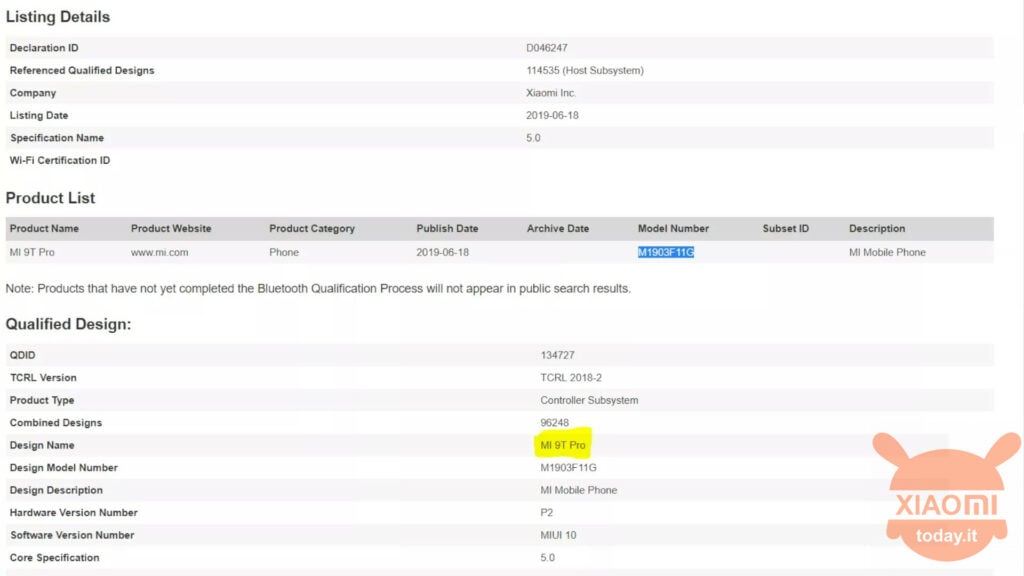The height and width of the screenshot is (576, 1024).
Task: Select the "Design Name" label
Action: point(42,445)
